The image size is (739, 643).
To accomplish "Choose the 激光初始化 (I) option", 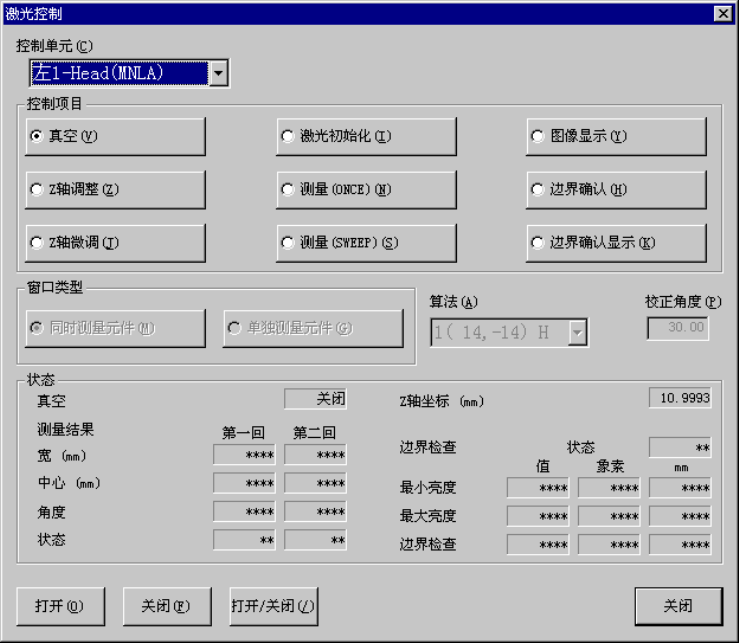I will click(x=366, y=136).
